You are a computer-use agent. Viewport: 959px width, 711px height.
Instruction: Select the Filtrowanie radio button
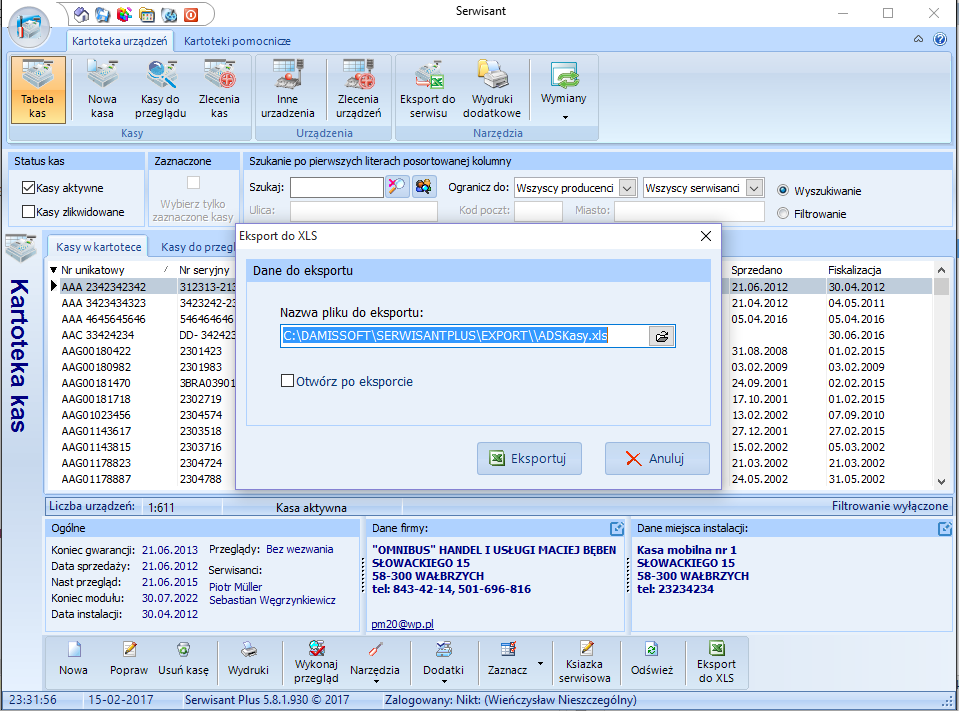point(783,213)
